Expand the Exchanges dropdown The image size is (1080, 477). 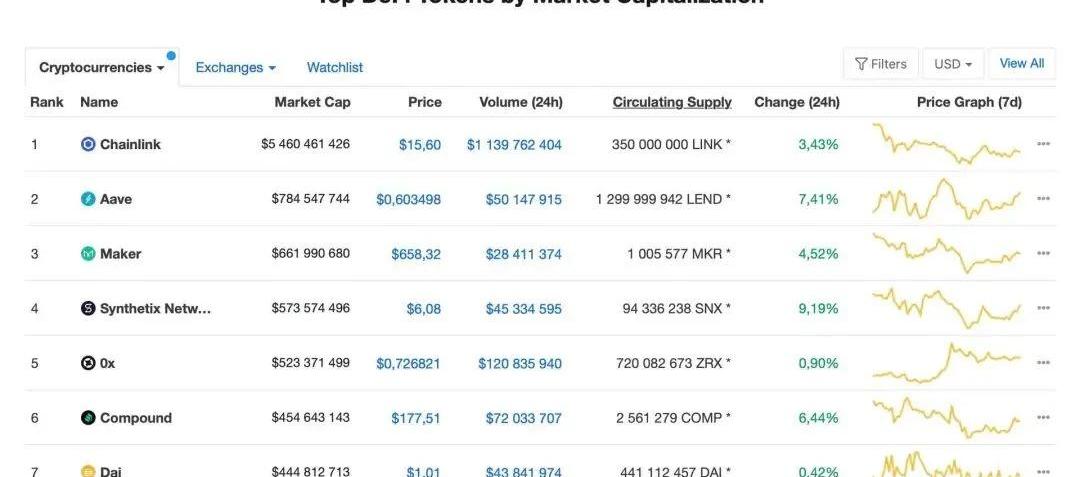(236, 67)
